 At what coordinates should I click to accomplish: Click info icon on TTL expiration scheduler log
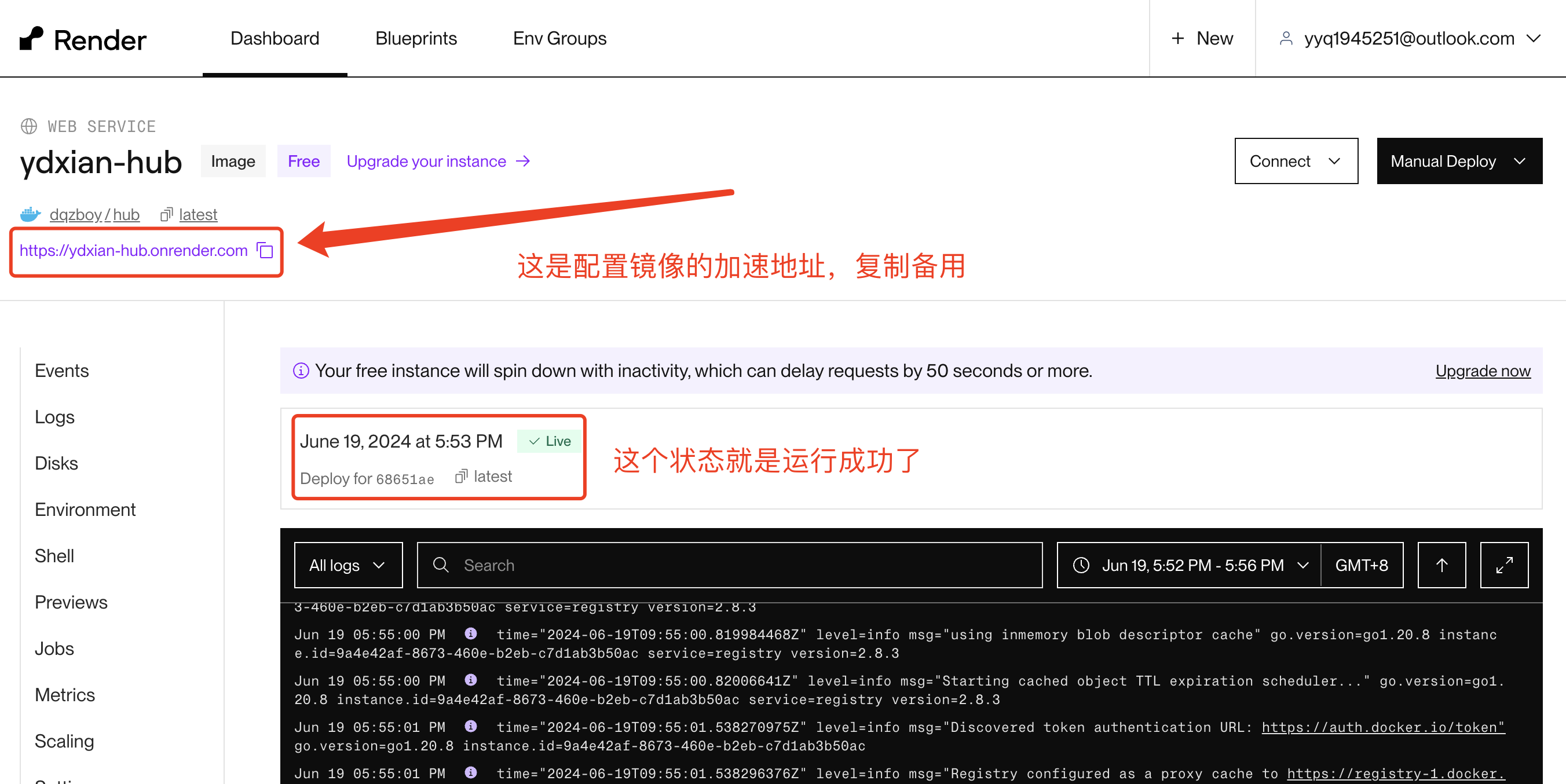point(470,680)
